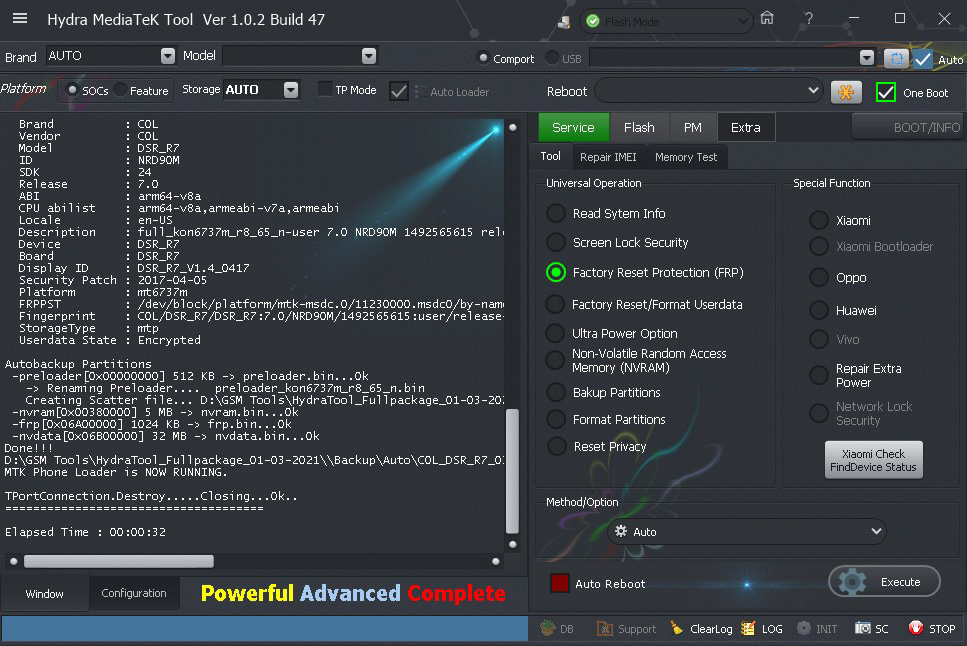This screenshot has width=967, height=646.
Task: Switch to the Configuration tab
Action: [x=134, y=593]
